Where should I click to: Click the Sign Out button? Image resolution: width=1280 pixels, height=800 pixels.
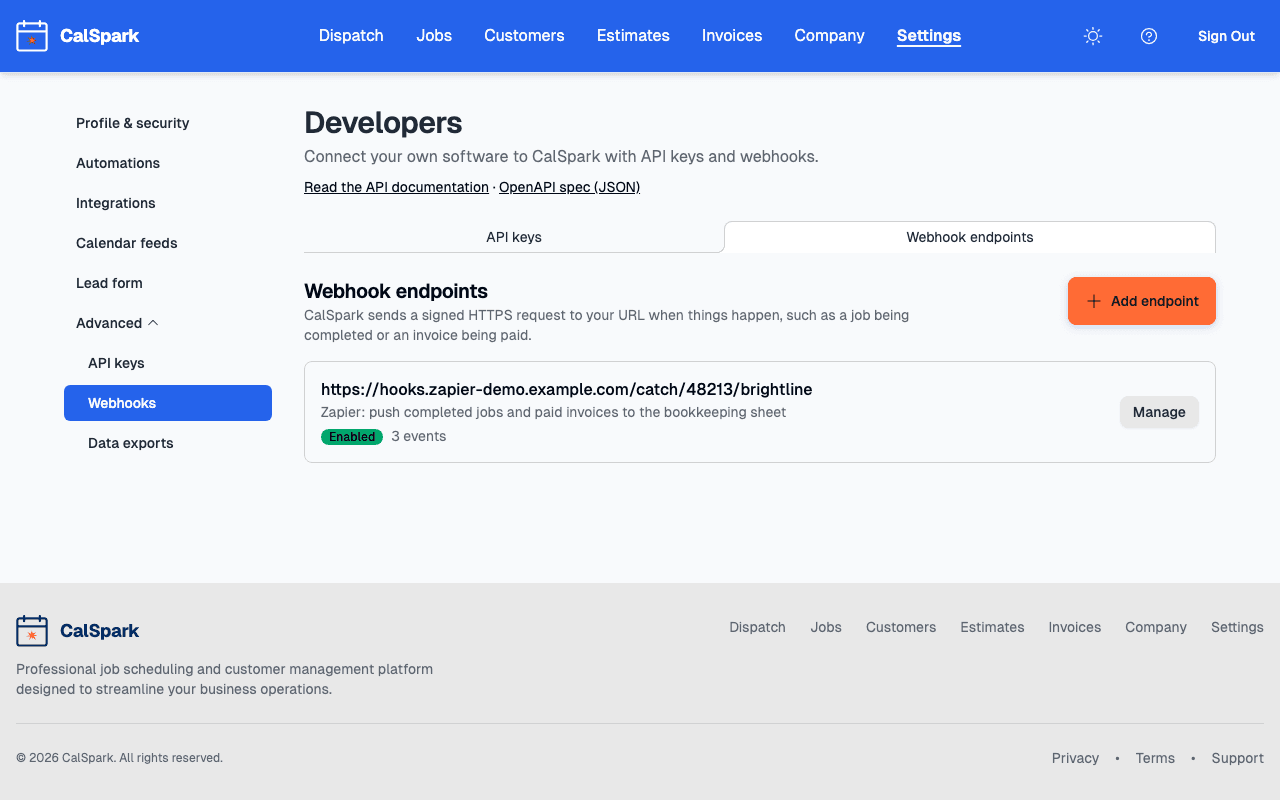pyautogui.click(x=1226, y=36)
